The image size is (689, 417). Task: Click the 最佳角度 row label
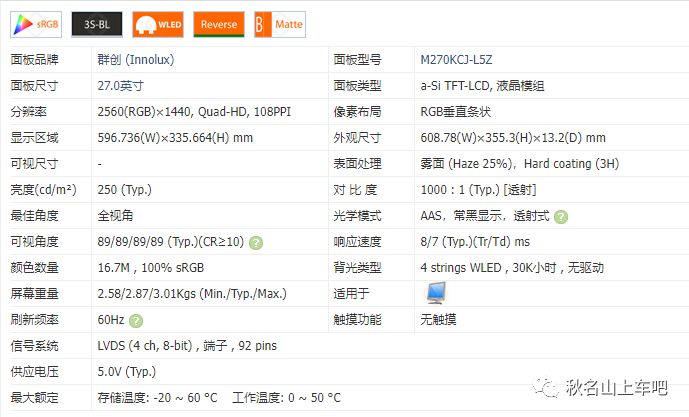coord(35,216)
